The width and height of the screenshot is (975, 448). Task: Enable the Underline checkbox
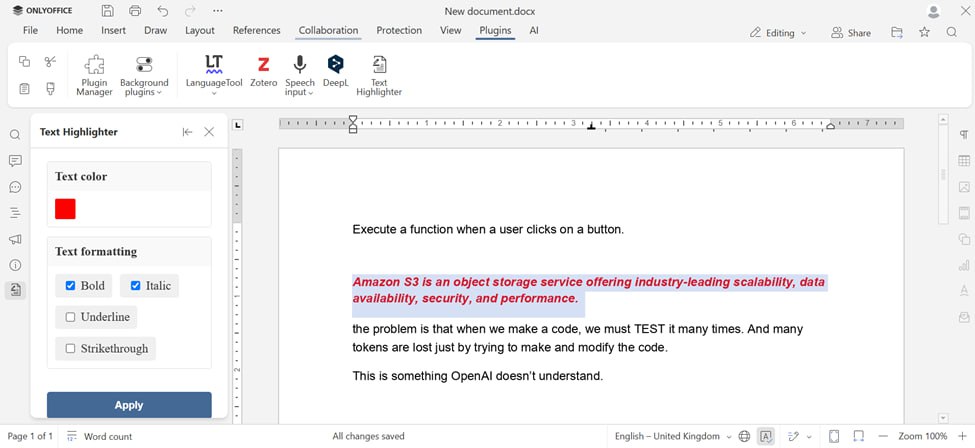[70, 317]
